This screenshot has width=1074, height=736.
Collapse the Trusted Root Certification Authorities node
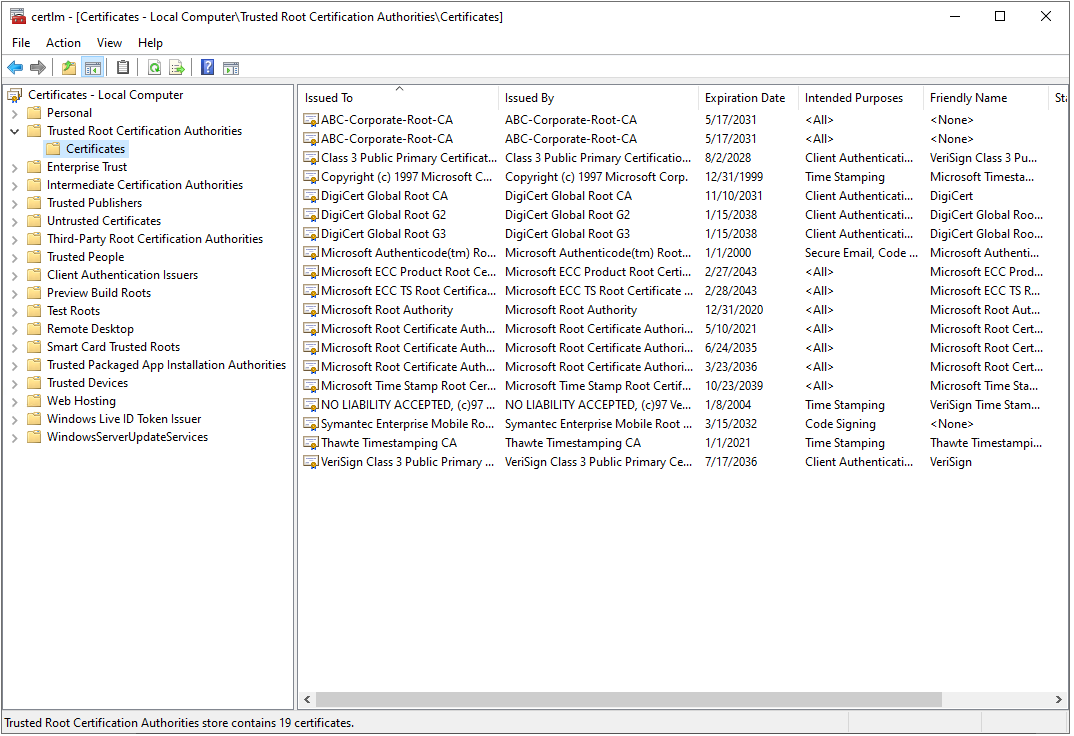click(14, 131)
